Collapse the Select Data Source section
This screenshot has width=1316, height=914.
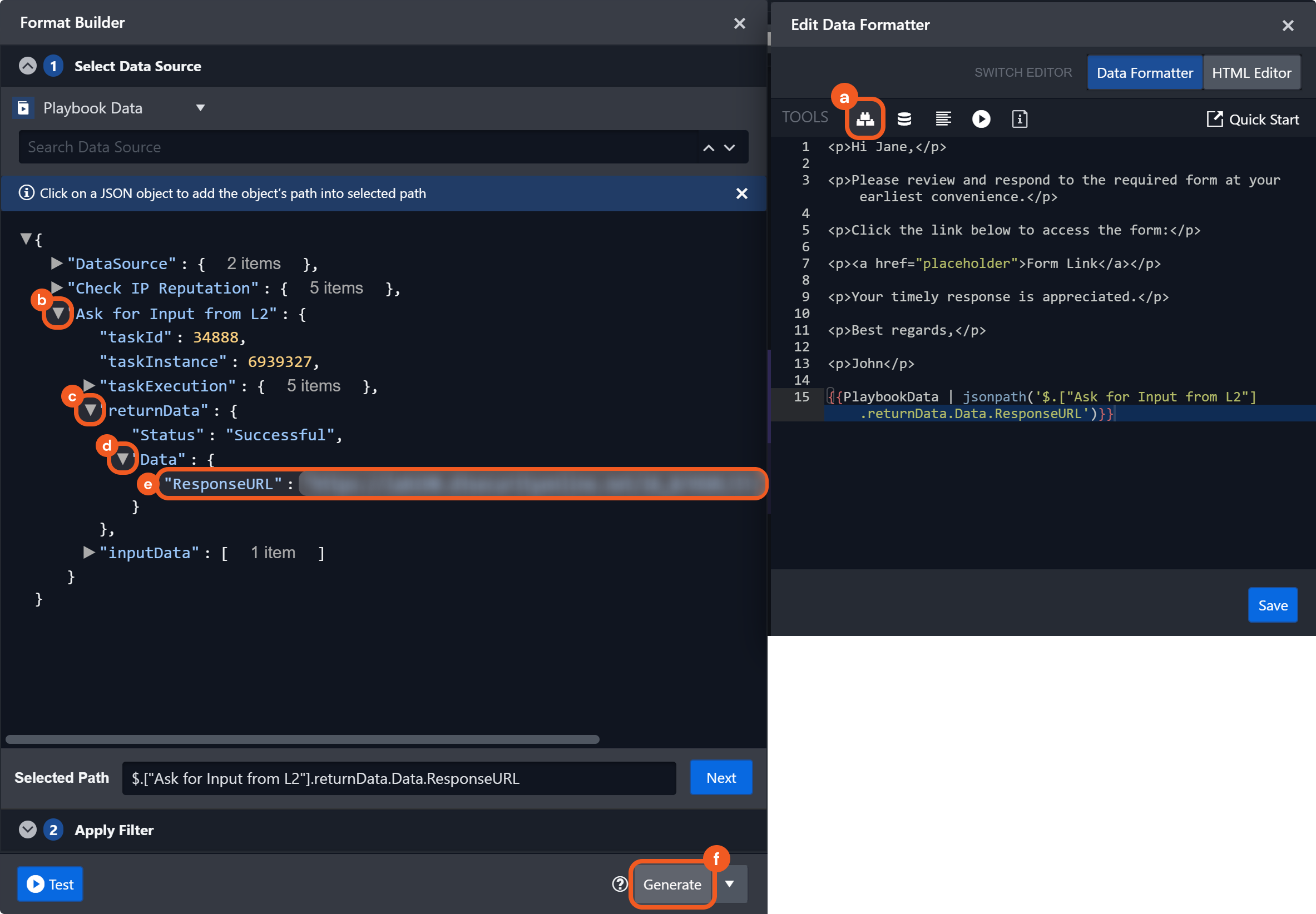coord(27,66)
